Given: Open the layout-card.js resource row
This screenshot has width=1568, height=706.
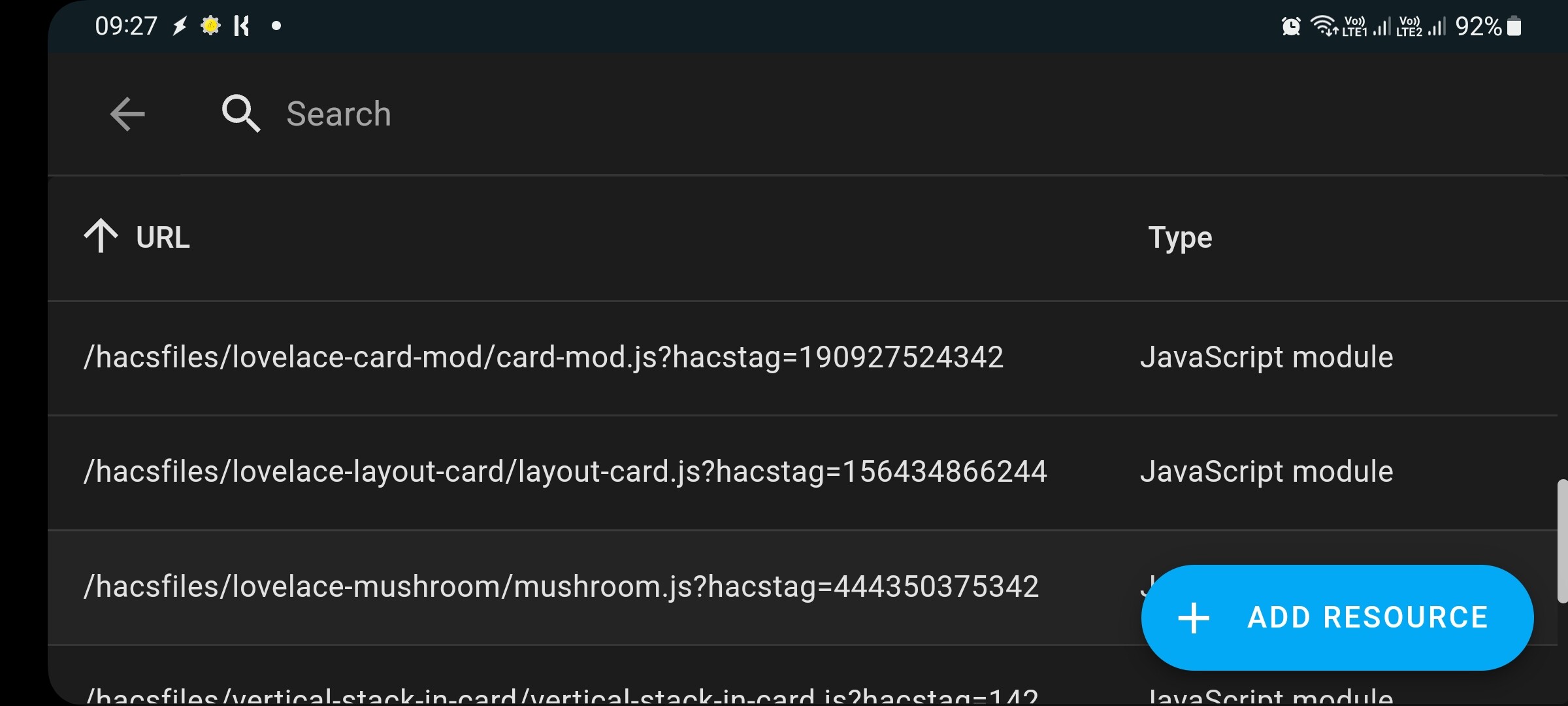Looking at the screenshot, I should tap(802, 473).
